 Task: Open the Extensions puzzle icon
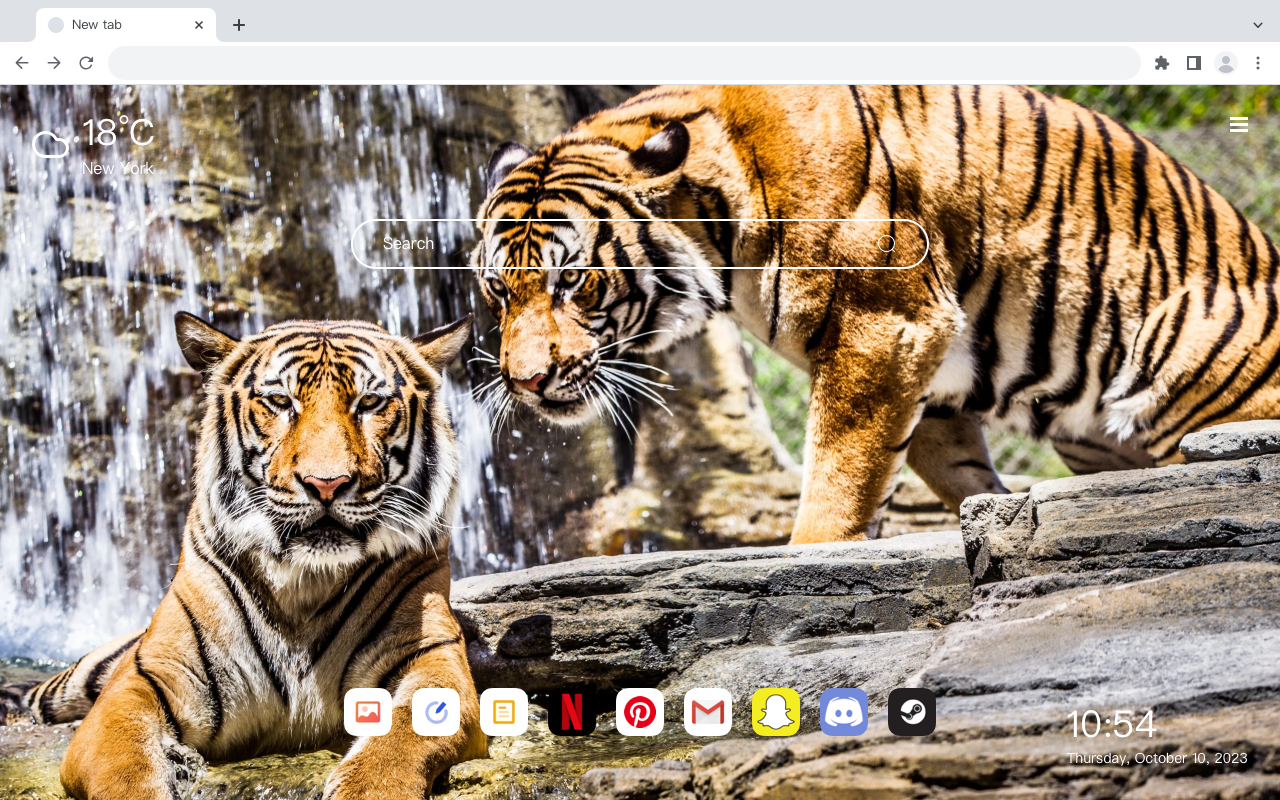coord(1161,63)
